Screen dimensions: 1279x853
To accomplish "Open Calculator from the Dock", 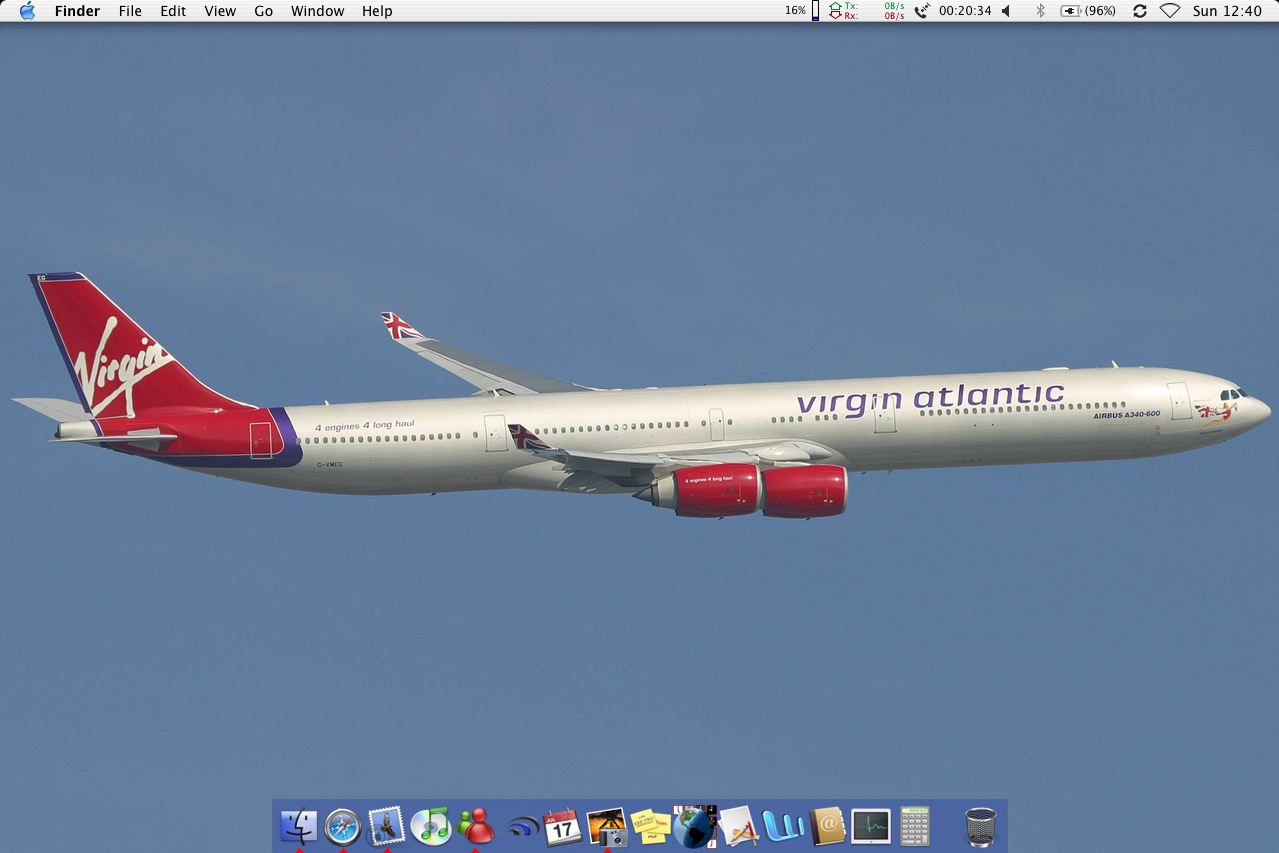I will click(915, 826).
